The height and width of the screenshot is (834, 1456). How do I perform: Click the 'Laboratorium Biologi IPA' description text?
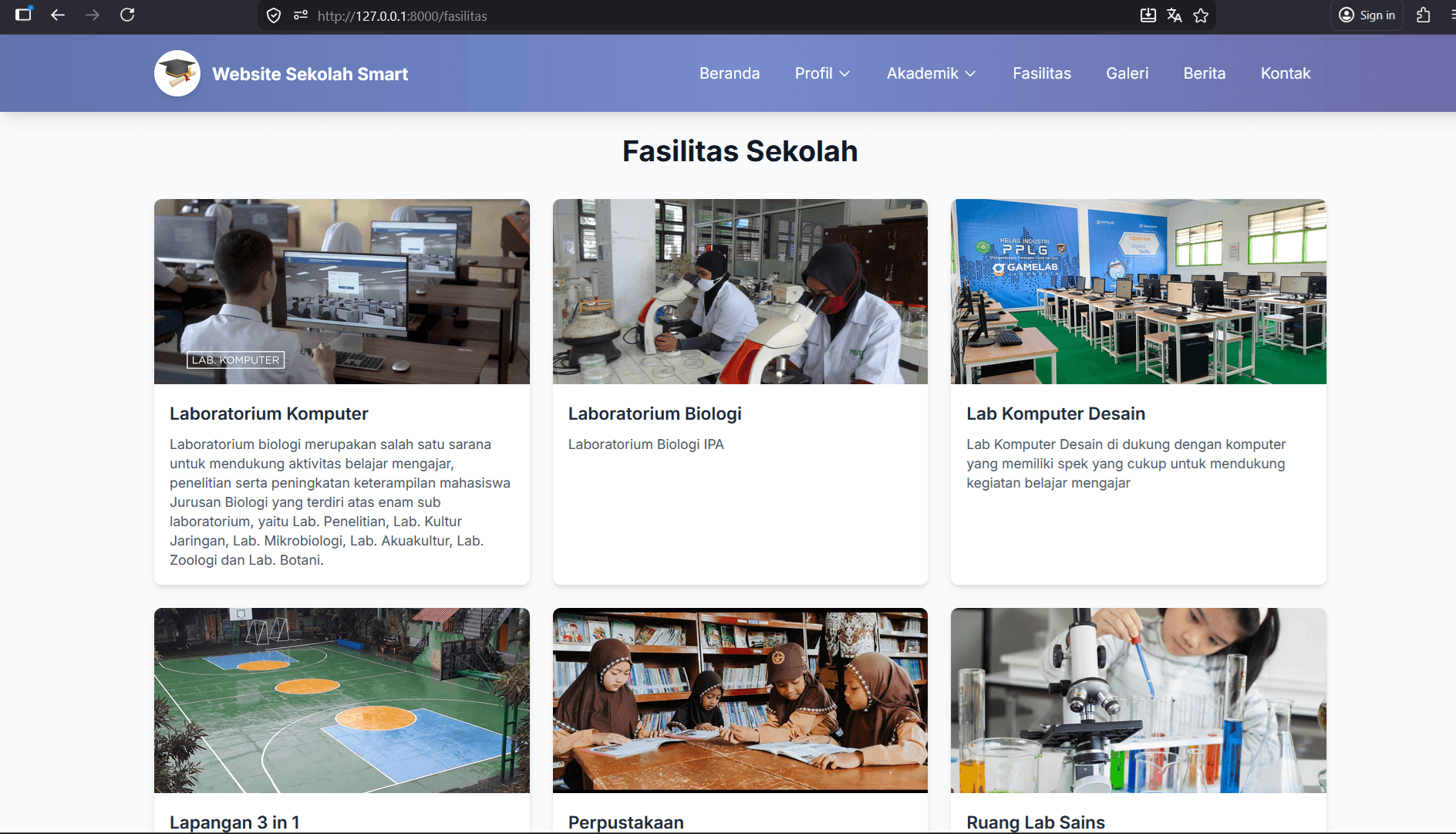(646, 444)
